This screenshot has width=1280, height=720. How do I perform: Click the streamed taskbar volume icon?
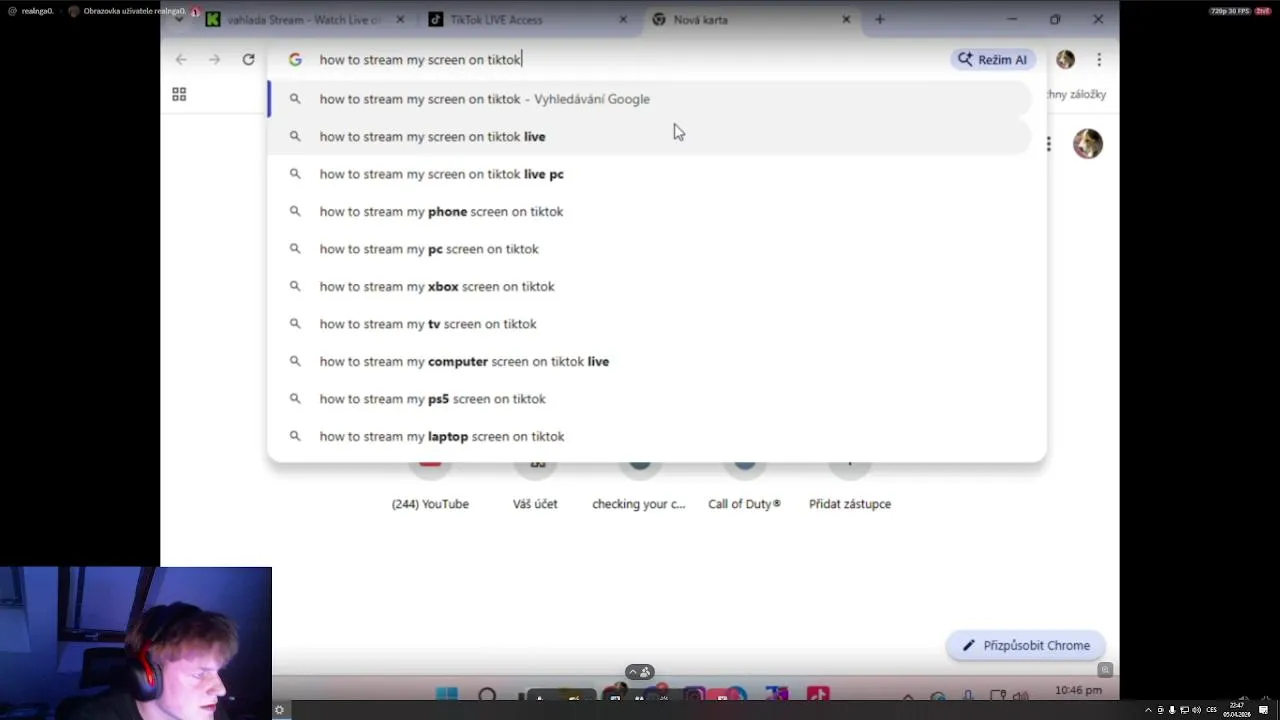click(1020, 695)
